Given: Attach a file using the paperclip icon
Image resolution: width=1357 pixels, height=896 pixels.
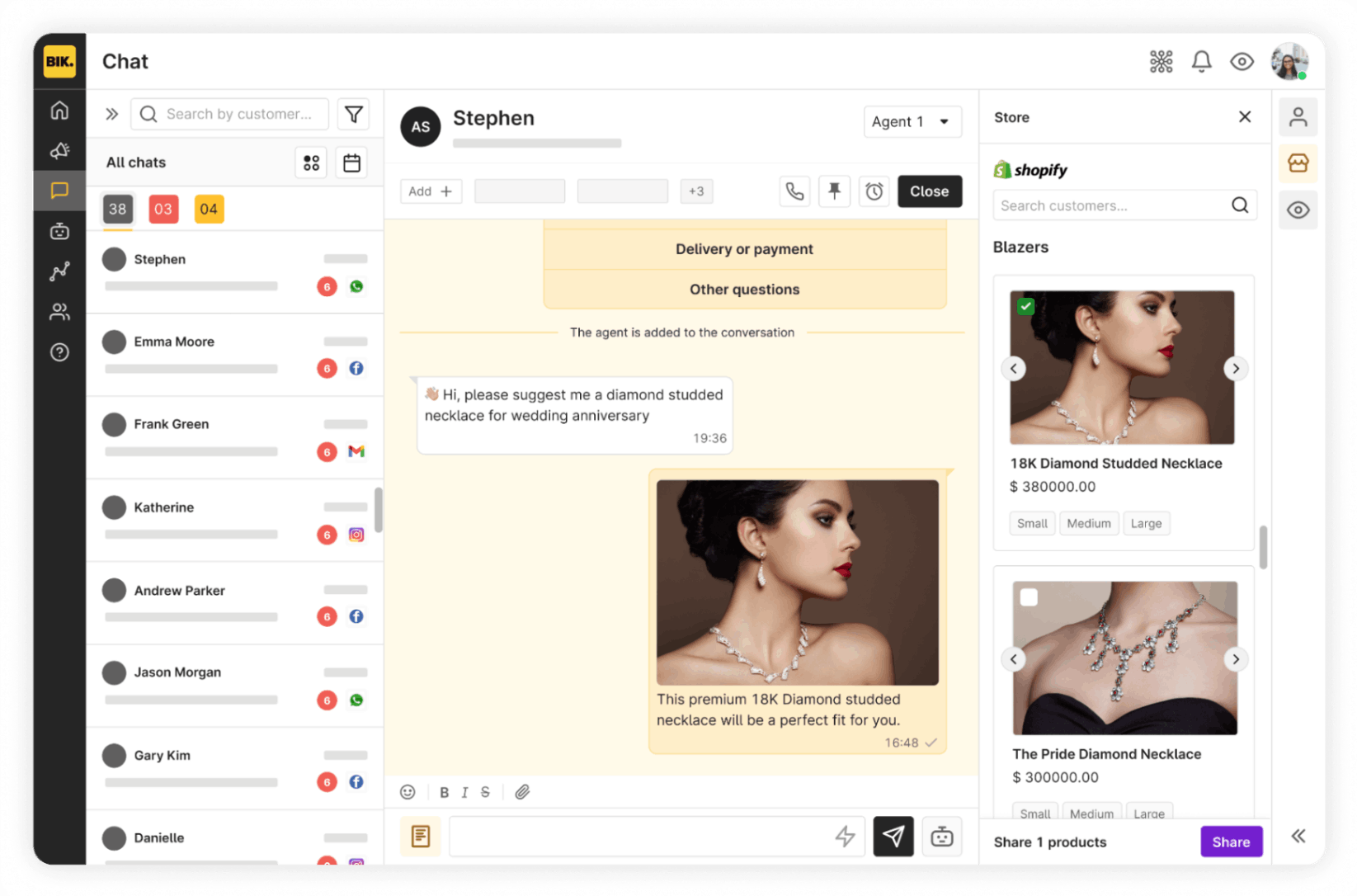Looking at the screenshot, I should tap(522, 792).
